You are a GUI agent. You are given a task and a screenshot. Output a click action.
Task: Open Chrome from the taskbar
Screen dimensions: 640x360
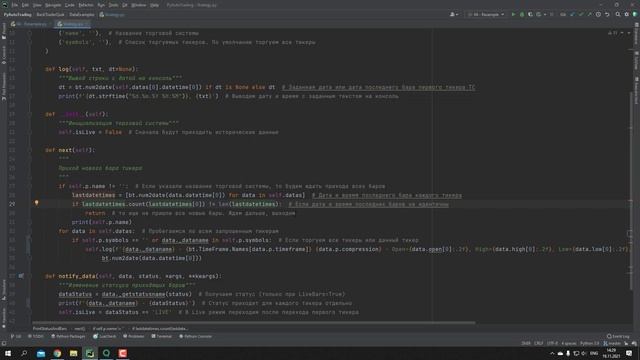[x=57, y=353]
